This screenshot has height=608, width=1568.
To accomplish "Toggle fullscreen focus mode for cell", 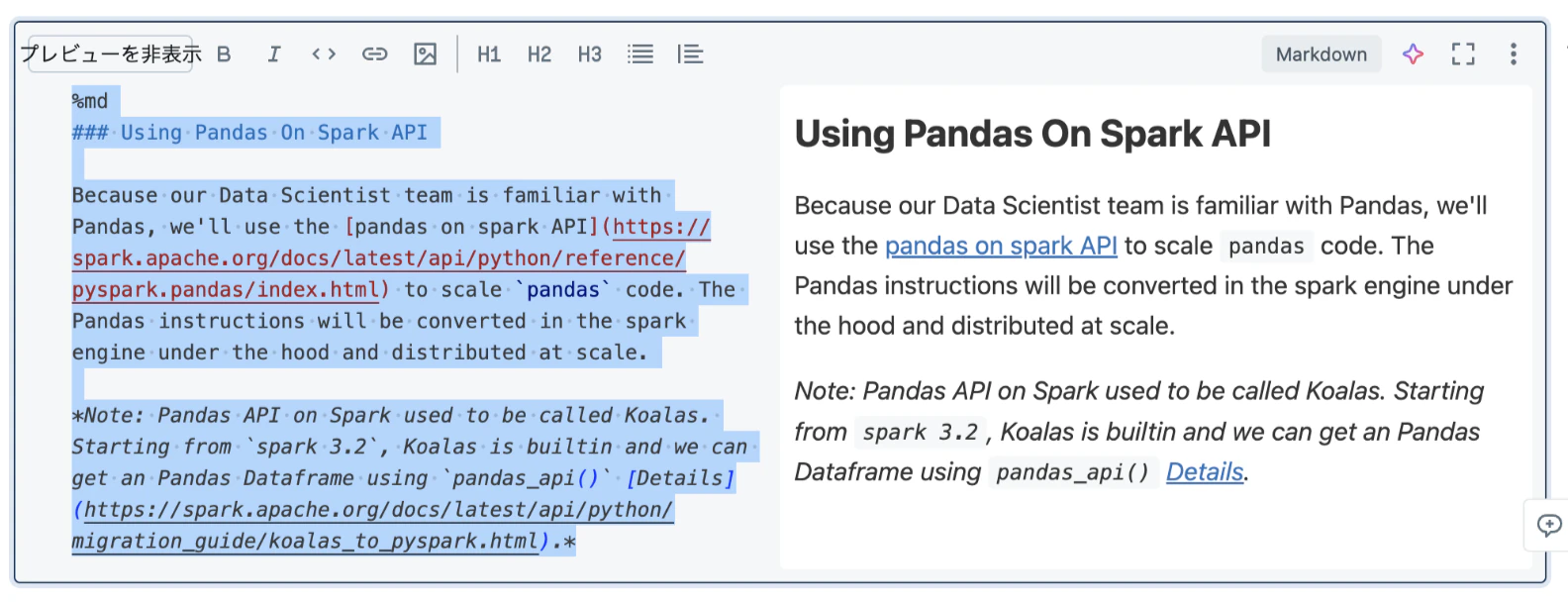I will (x=1463, y=54).
